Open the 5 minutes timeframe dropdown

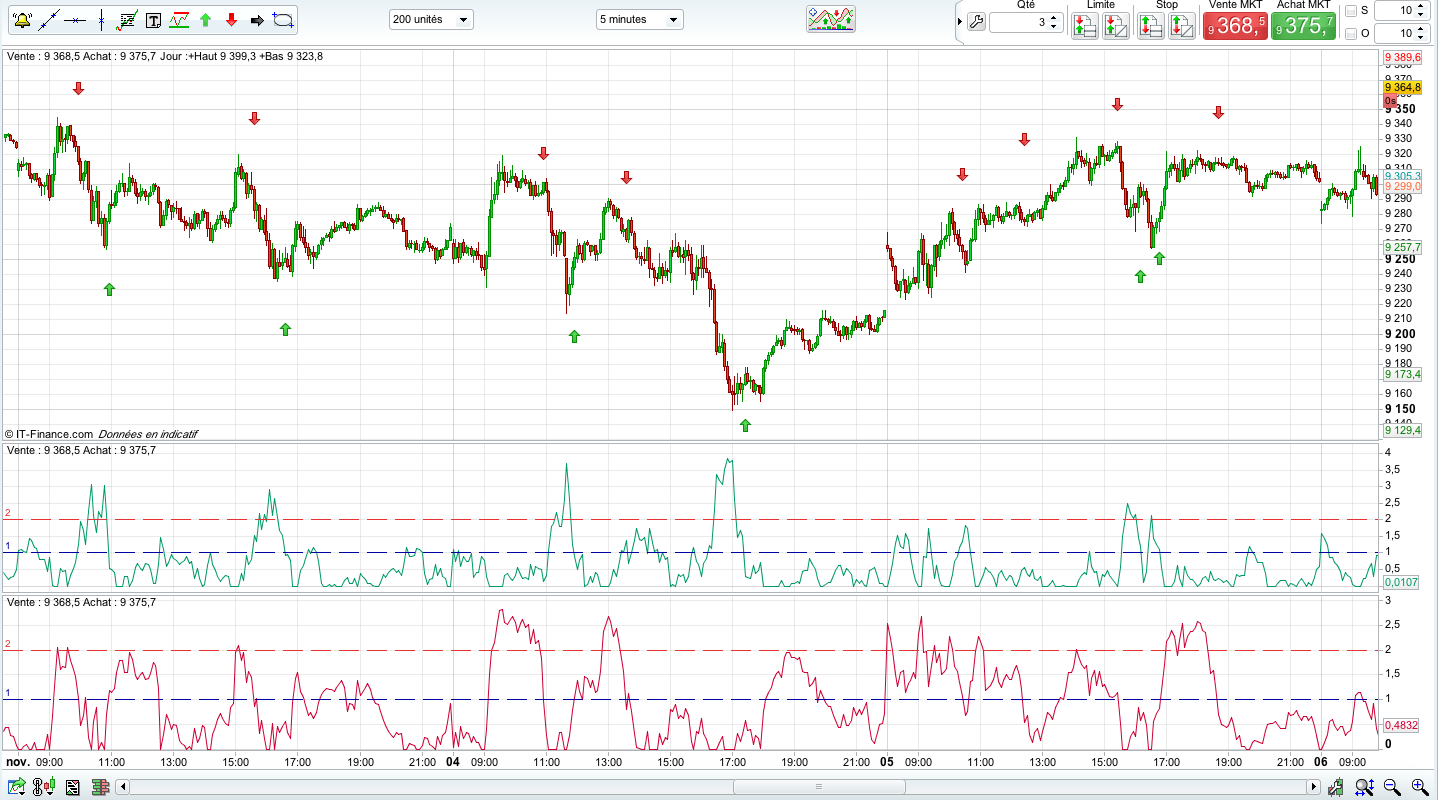tap(639, 20)
